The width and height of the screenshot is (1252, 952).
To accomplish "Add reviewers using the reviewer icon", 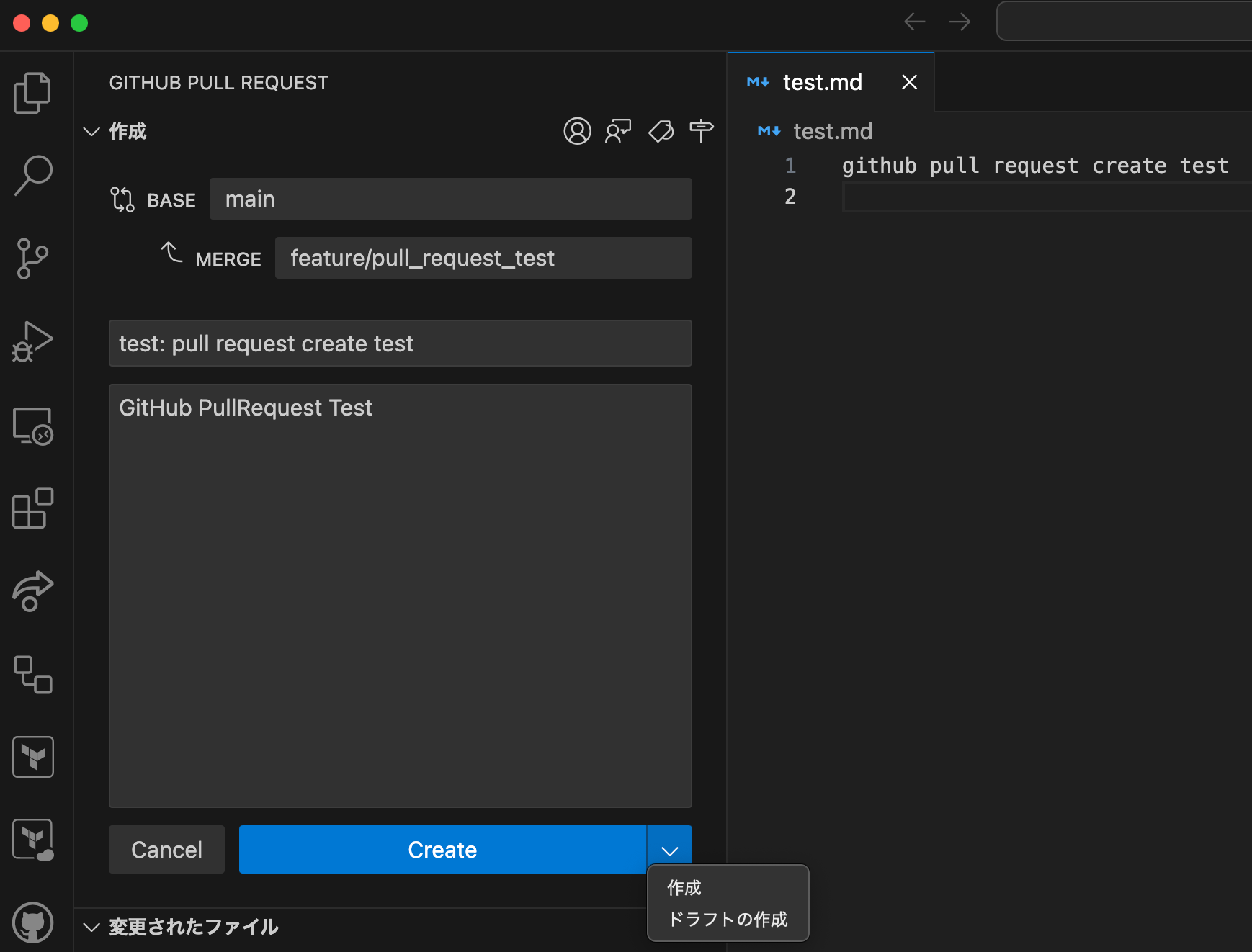I will pos(618,131).
